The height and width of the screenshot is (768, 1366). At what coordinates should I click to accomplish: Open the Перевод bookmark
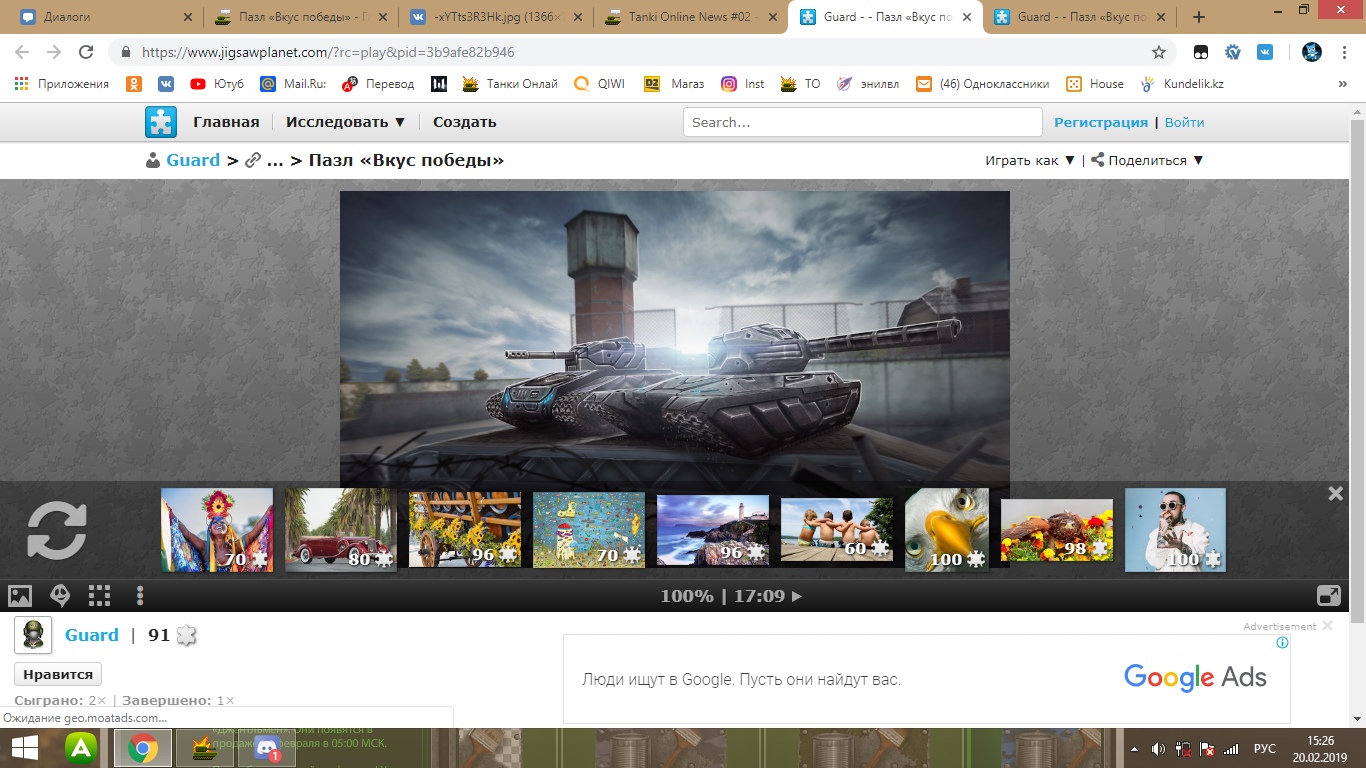pyautogui.click(x=378, y=84)
